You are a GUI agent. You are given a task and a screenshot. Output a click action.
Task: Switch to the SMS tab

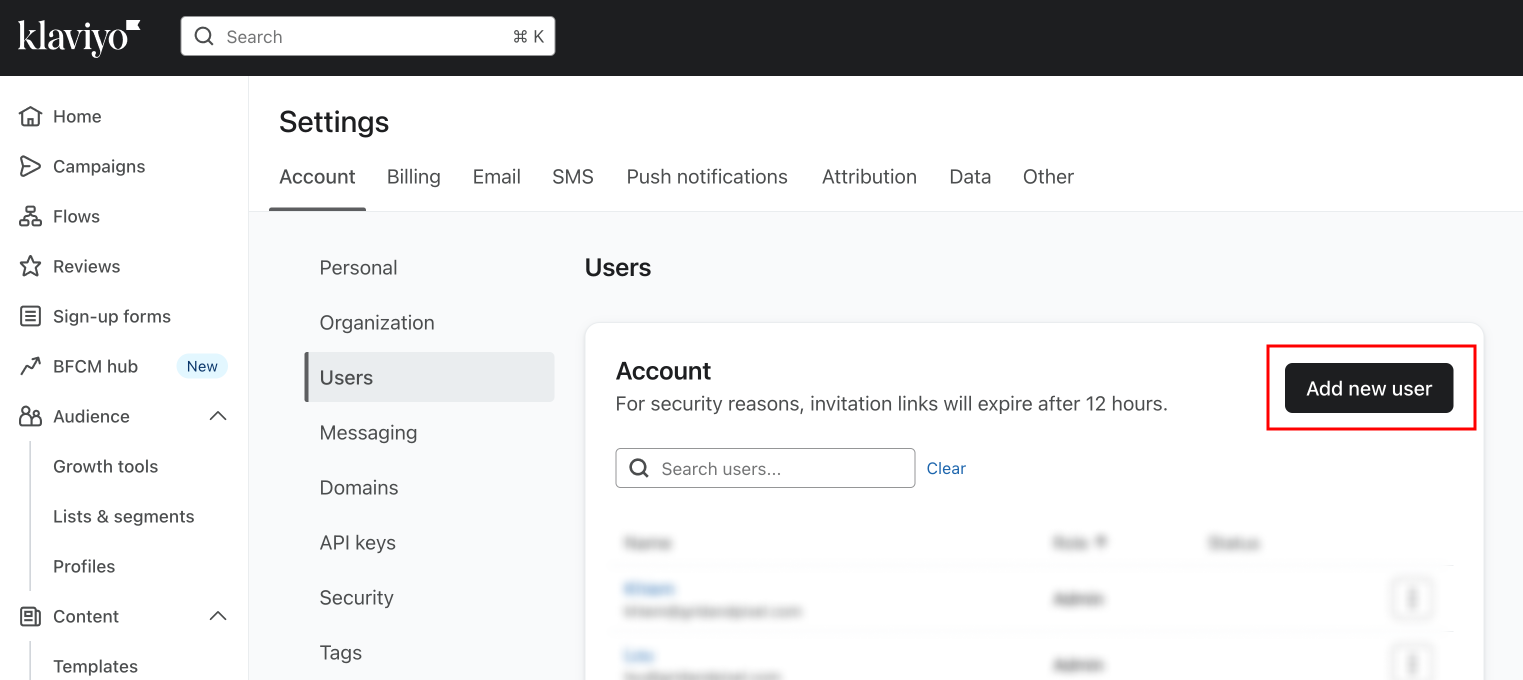(x=573, y=177)
